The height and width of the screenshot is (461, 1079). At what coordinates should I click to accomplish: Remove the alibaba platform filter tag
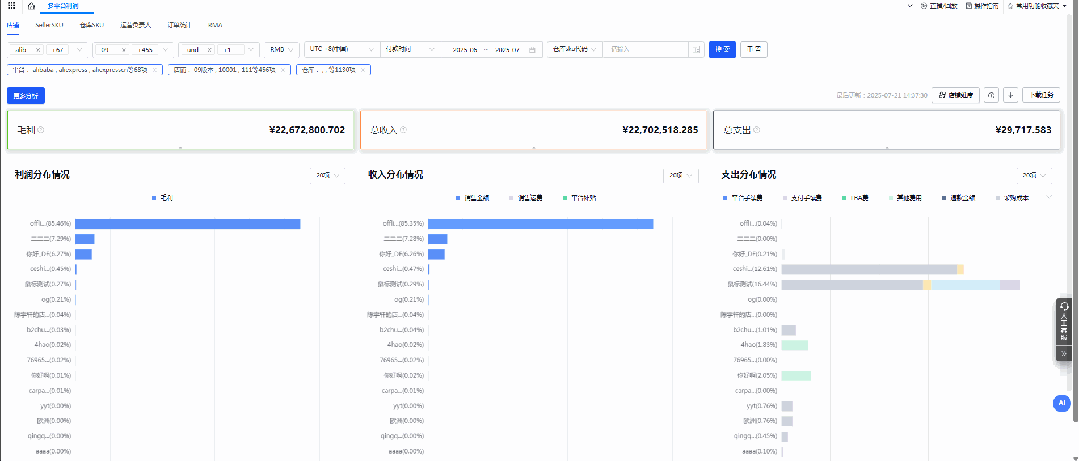(x=154, y=70)
